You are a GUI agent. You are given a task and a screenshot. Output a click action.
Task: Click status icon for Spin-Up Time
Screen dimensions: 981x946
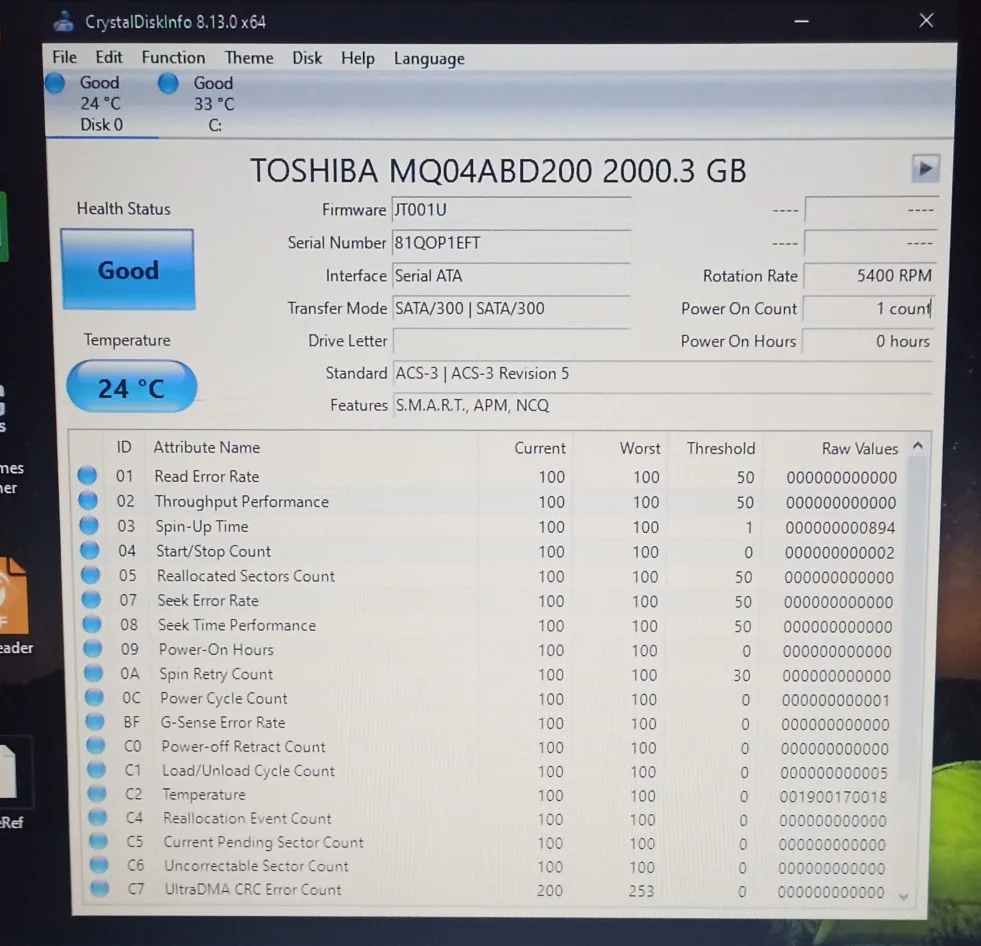(x=89, y=526)
